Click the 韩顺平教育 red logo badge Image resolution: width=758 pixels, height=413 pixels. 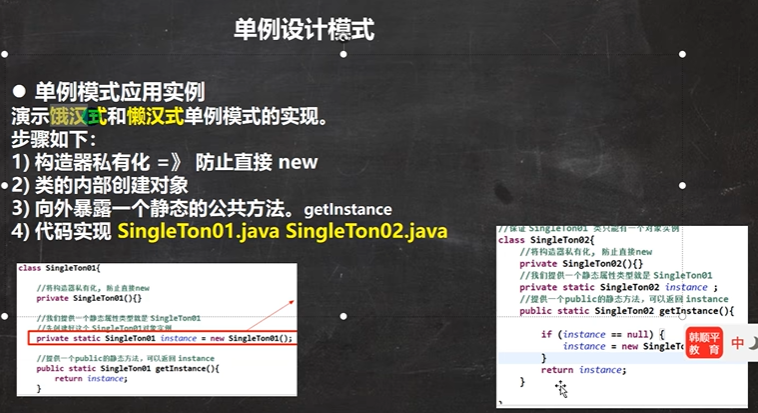point(704,342)
